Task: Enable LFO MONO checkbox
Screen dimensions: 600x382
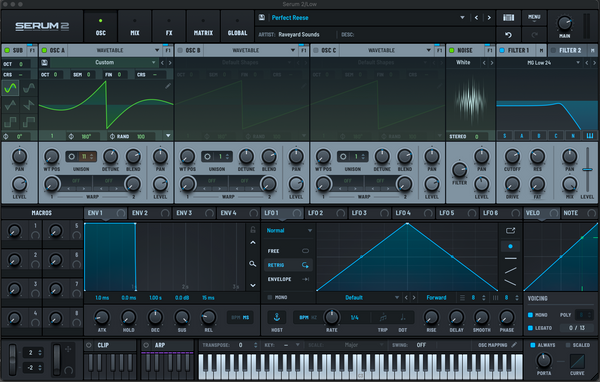Action: click(x=269, y=297)
